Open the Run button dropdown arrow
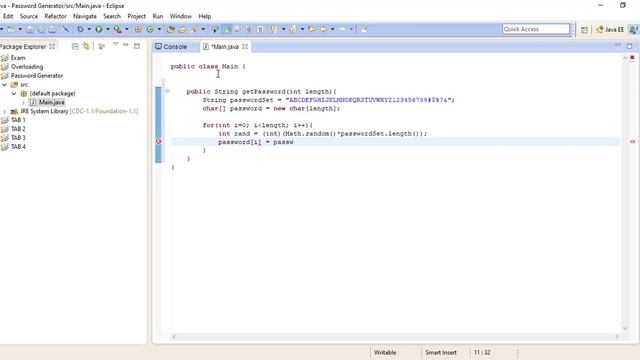The width and height of the screenshot is (640, 360). tap(108, 29)
